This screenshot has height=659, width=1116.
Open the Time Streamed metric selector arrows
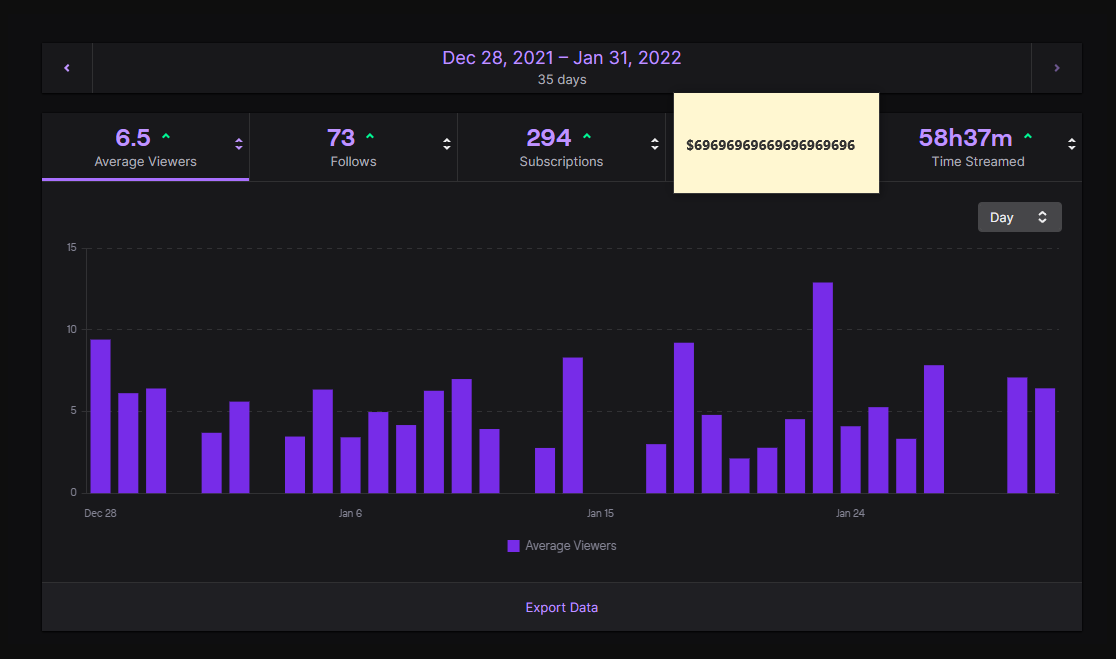coord(1072,144)
